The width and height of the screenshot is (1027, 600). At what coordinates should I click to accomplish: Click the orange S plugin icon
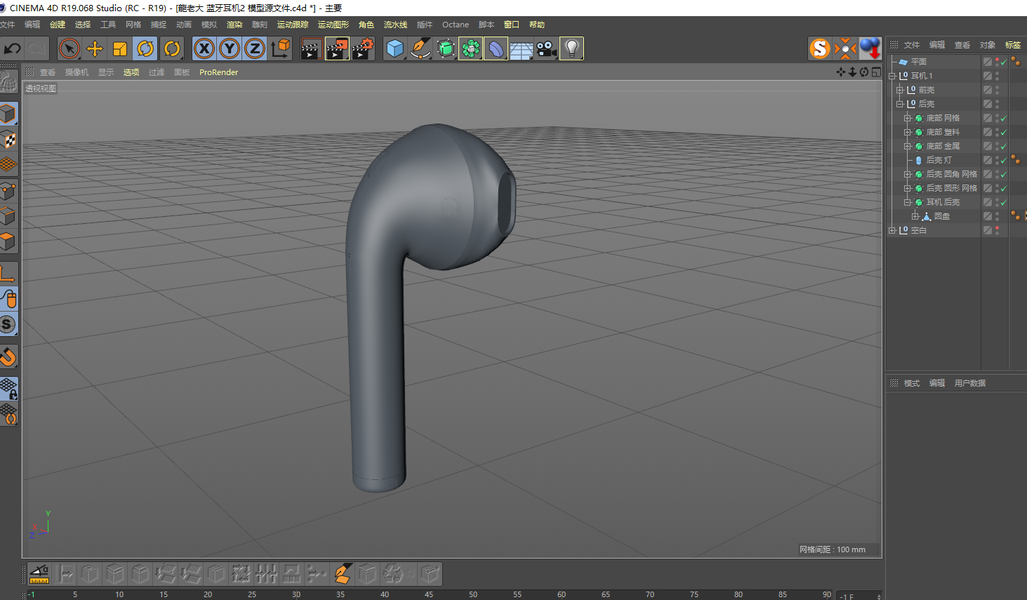819,48
